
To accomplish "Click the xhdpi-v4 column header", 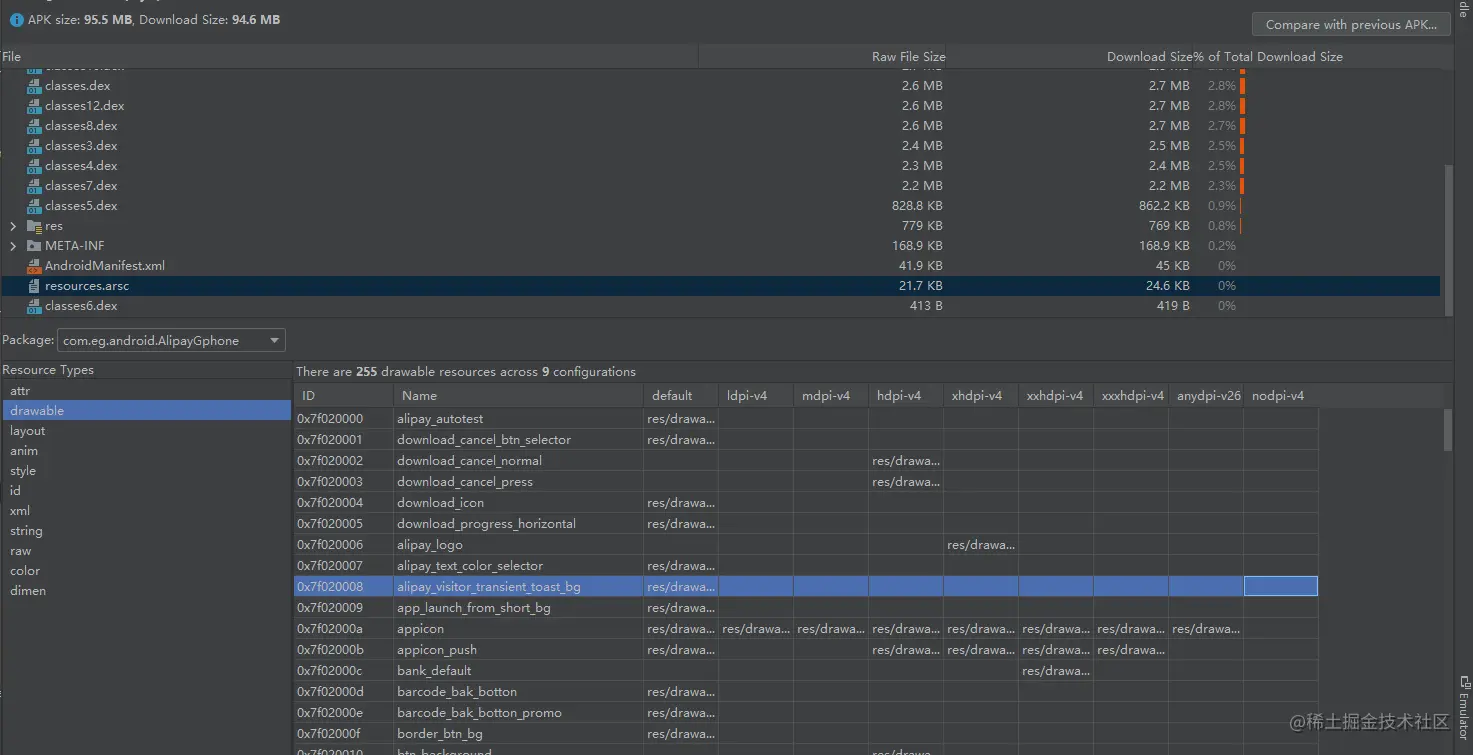I will (981, 396).
